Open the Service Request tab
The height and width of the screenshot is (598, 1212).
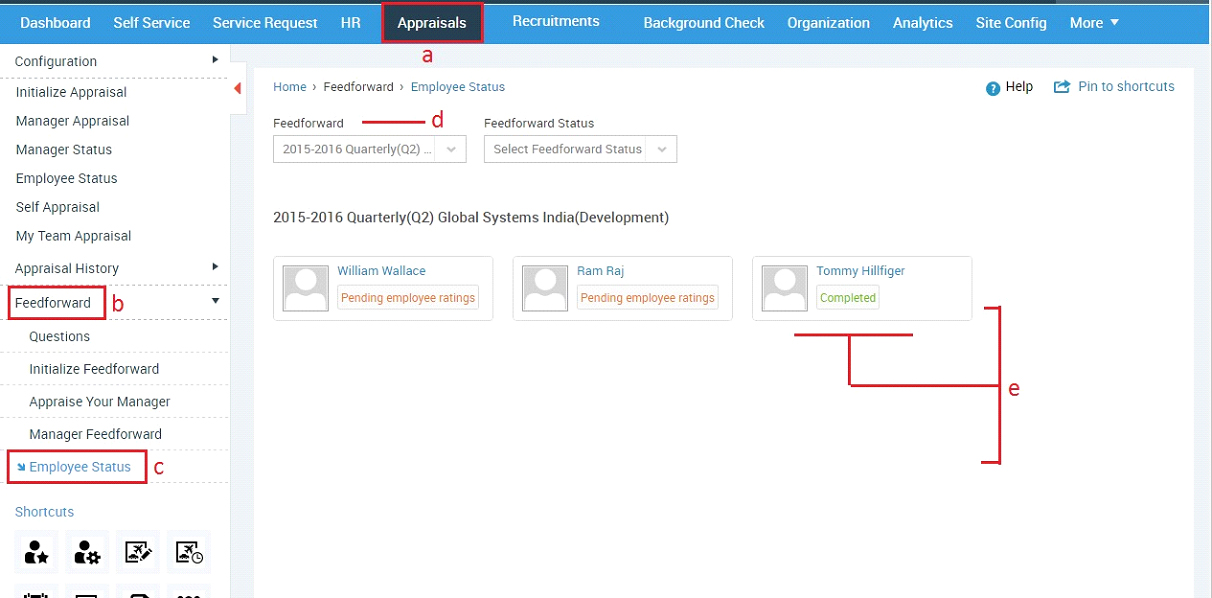265,22
